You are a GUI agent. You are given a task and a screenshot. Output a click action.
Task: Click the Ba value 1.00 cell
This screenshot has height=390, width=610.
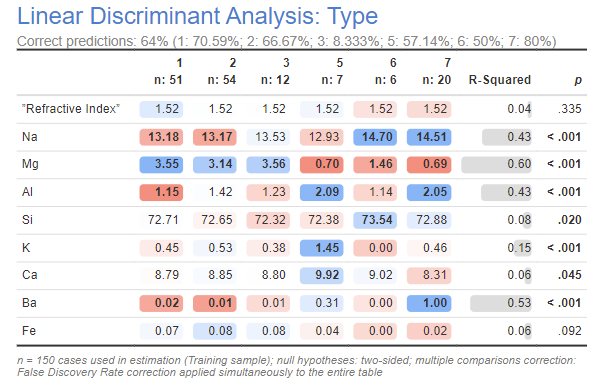[x=429, y=303]
